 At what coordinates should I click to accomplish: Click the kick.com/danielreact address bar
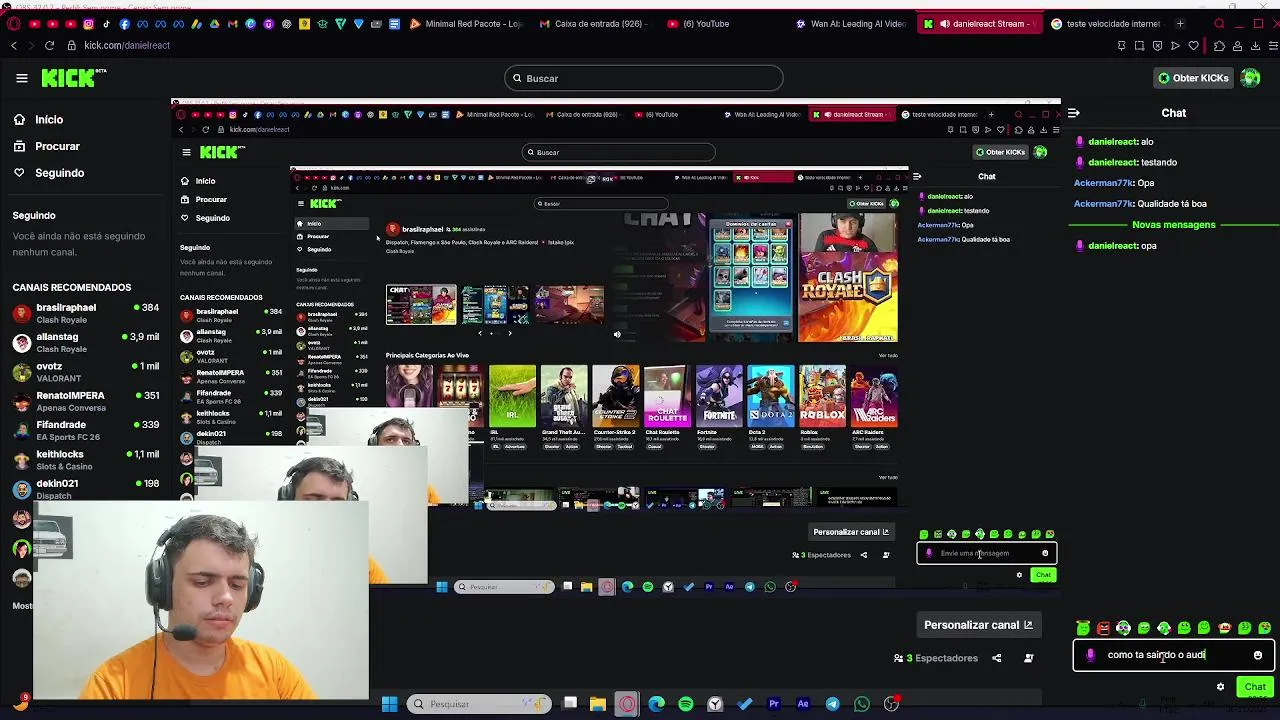(x=127, y=45)
